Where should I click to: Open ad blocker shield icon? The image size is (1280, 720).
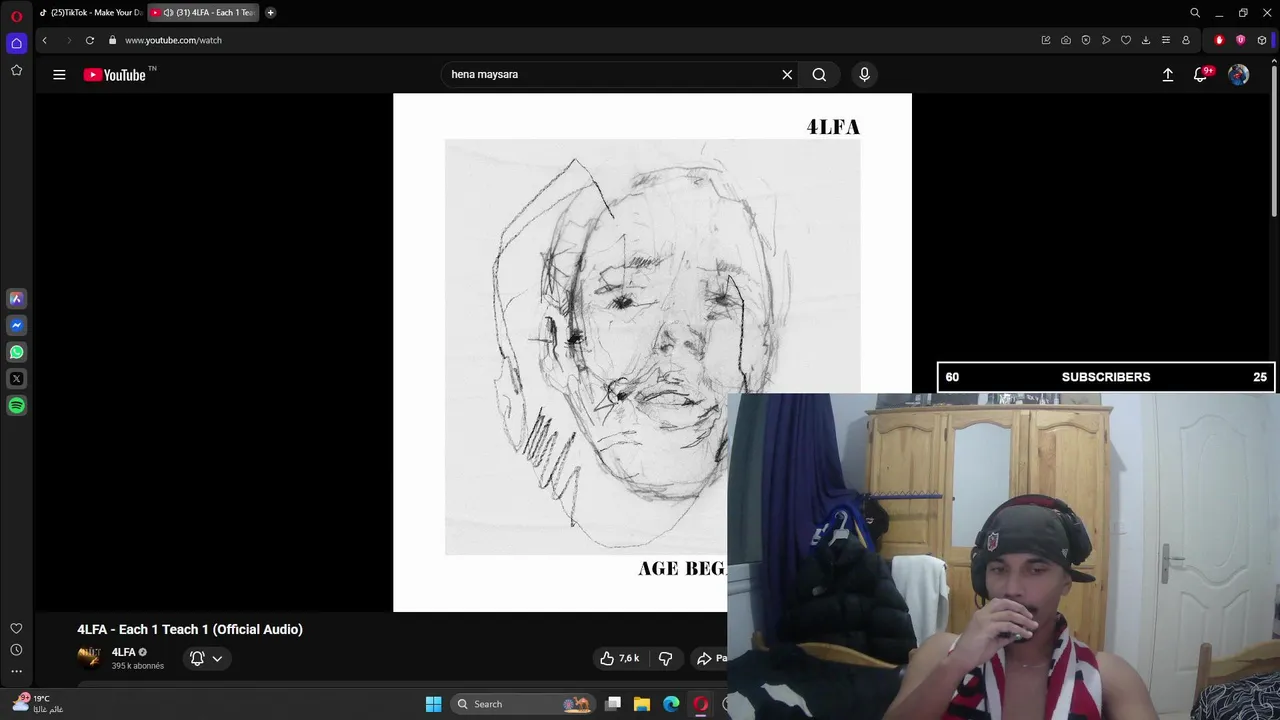pyautogui.click(x=1086, y=40)
